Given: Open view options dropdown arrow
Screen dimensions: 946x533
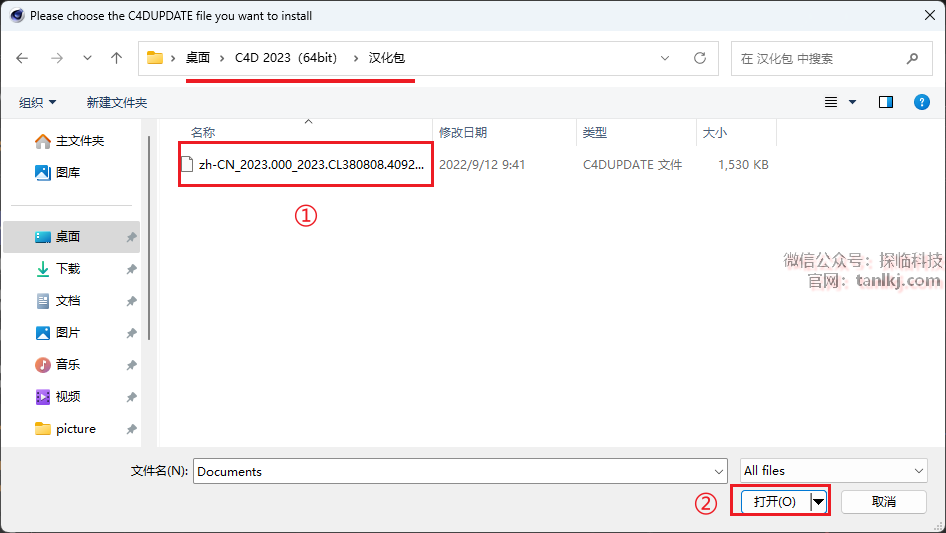Looking at the screenshot, I should (852, 102).
